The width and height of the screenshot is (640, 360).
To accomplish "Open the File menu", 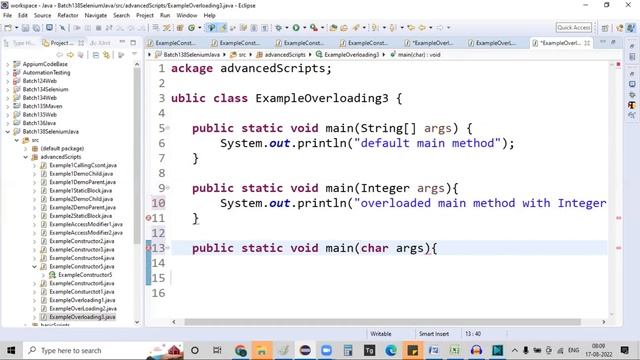I will (7, 16).
